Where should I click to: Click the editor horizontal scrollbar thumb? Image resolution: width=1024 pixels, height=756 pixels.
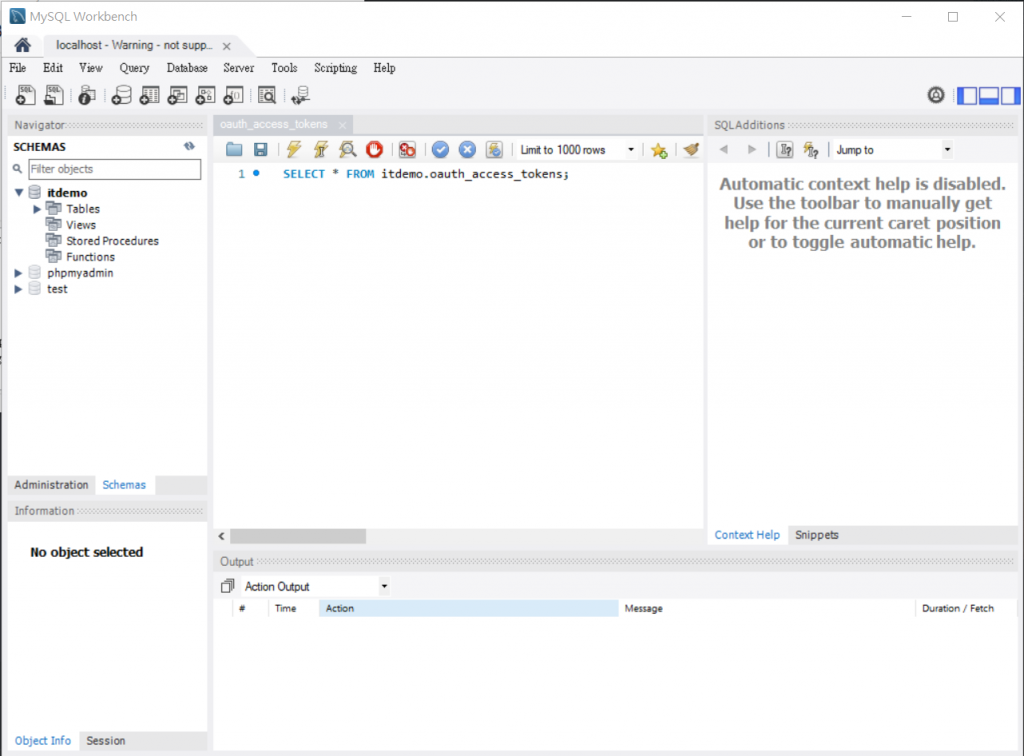(x=298, y=536)
